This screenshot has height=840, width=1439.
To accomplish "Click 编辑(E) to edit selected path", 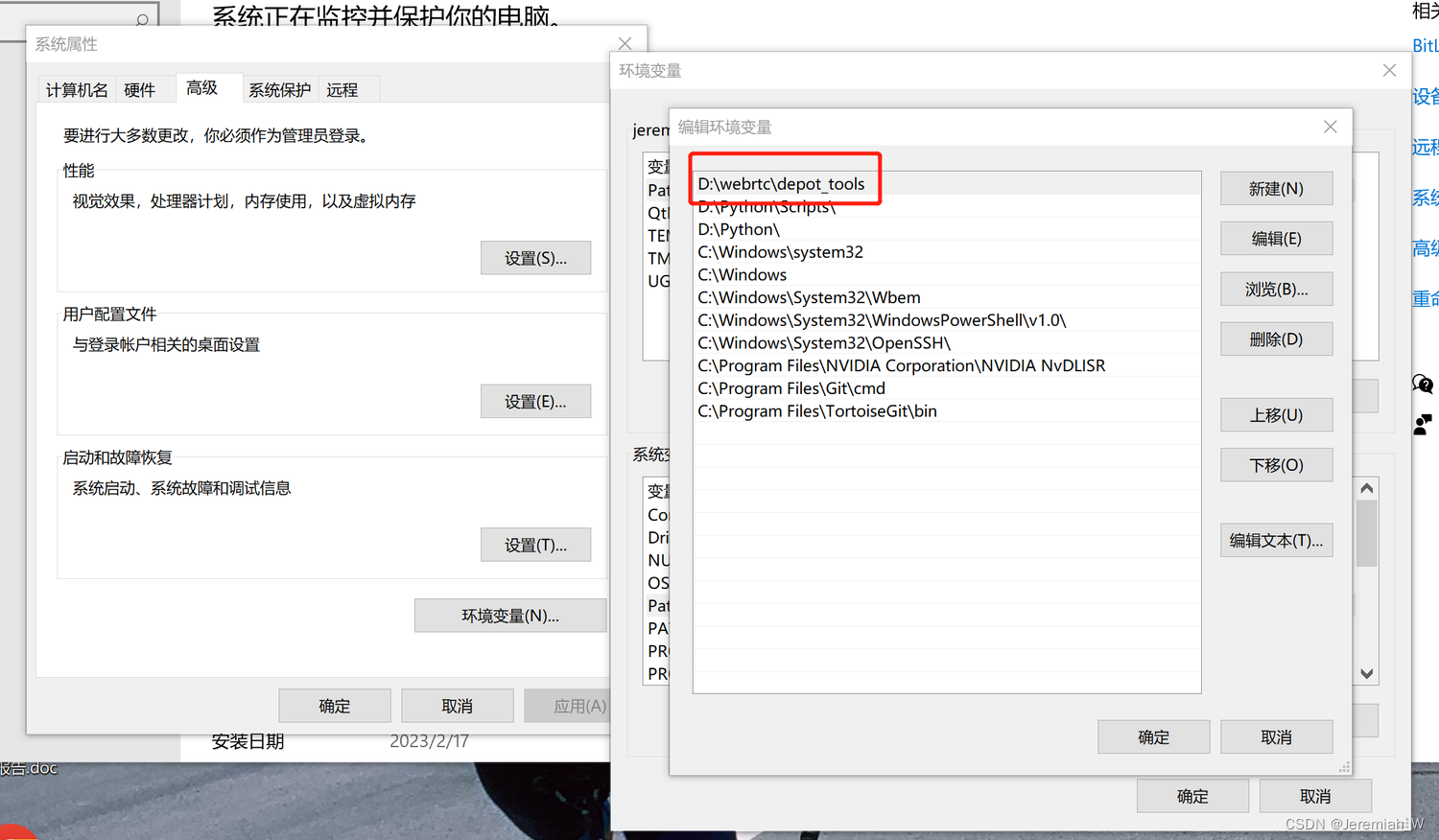I will tap(1276, 238).
